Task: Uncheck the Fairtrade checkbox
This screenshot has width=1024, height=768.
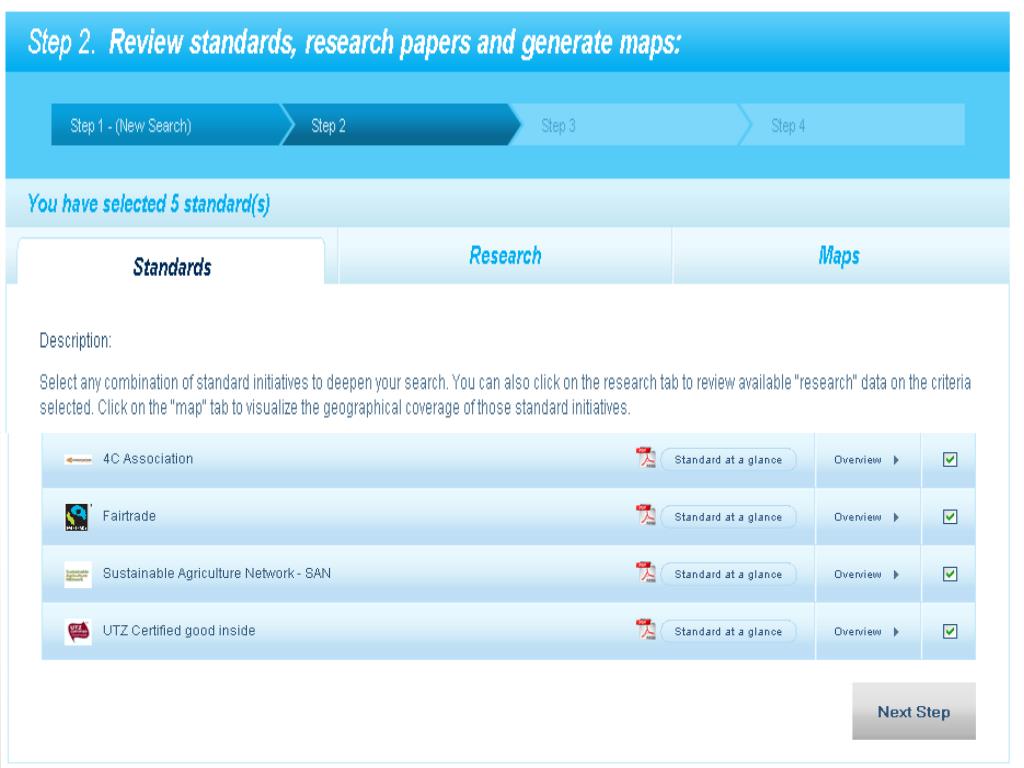Action: click(950, 517)
